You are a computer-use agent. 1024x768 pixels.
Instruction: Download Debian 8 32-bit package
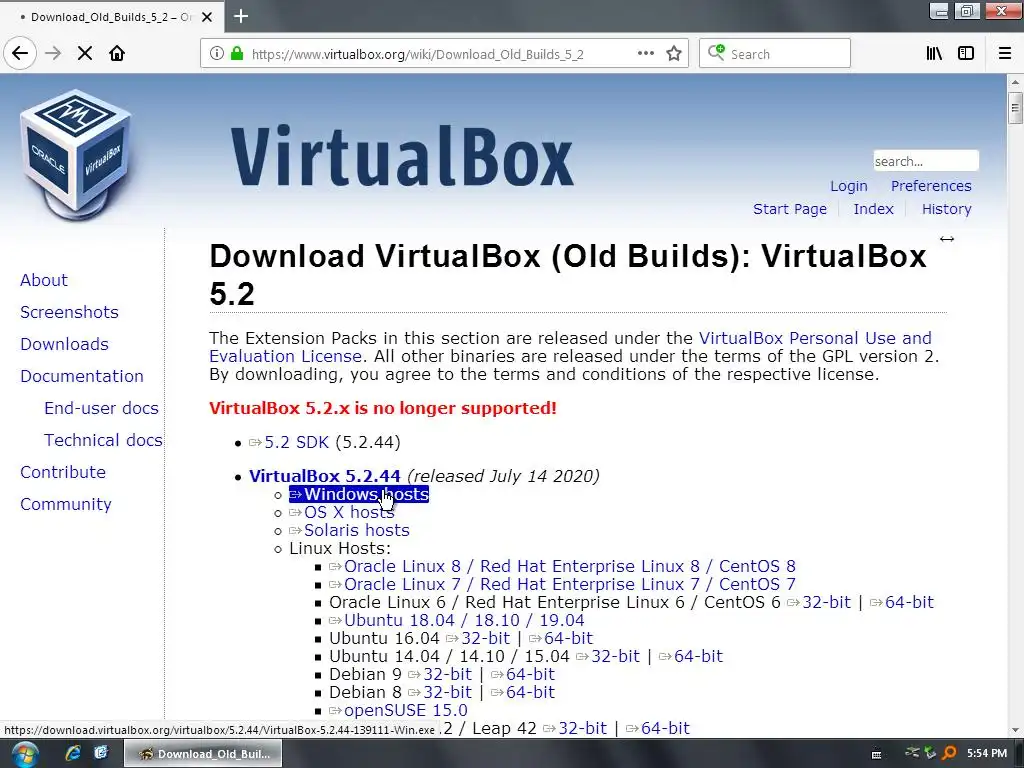click(440, 692)
